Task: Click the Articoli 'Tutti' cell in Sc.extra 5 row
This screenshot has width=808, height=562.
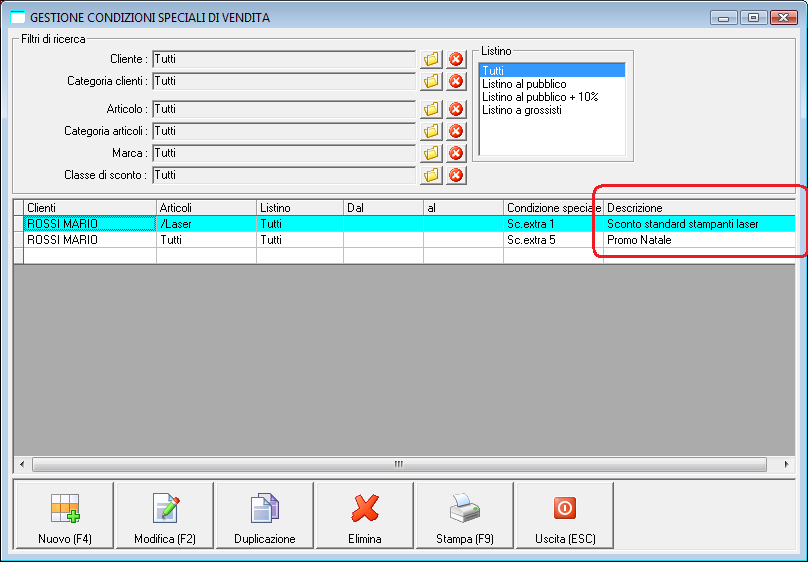Action: click(206, 240)
